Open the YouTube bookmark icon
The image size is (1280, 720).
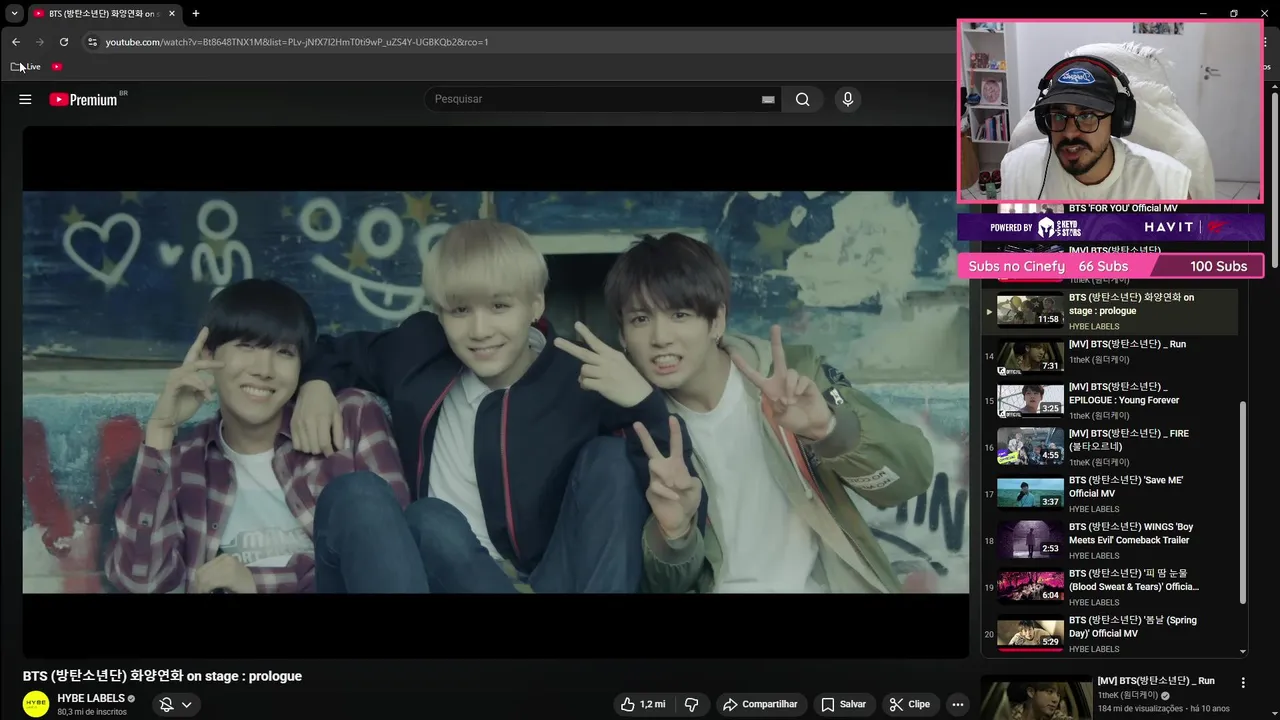[57, 67]
